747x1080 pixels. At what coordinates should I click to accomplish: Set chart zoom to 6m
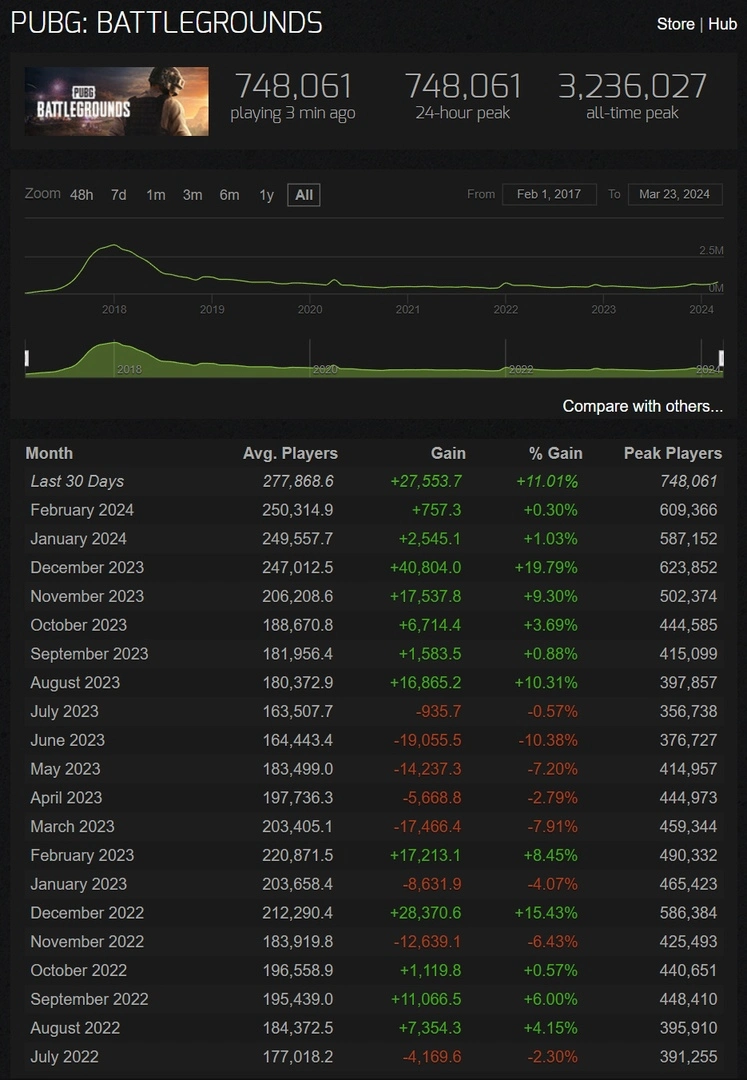point(229,195)
